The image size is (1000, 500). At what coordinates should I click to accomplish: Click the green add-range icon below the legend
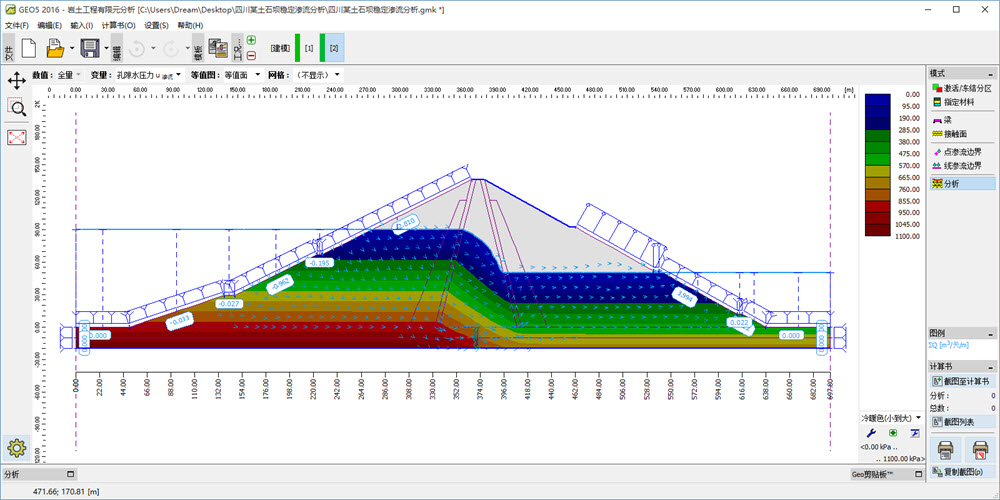(x=893, y=433)
